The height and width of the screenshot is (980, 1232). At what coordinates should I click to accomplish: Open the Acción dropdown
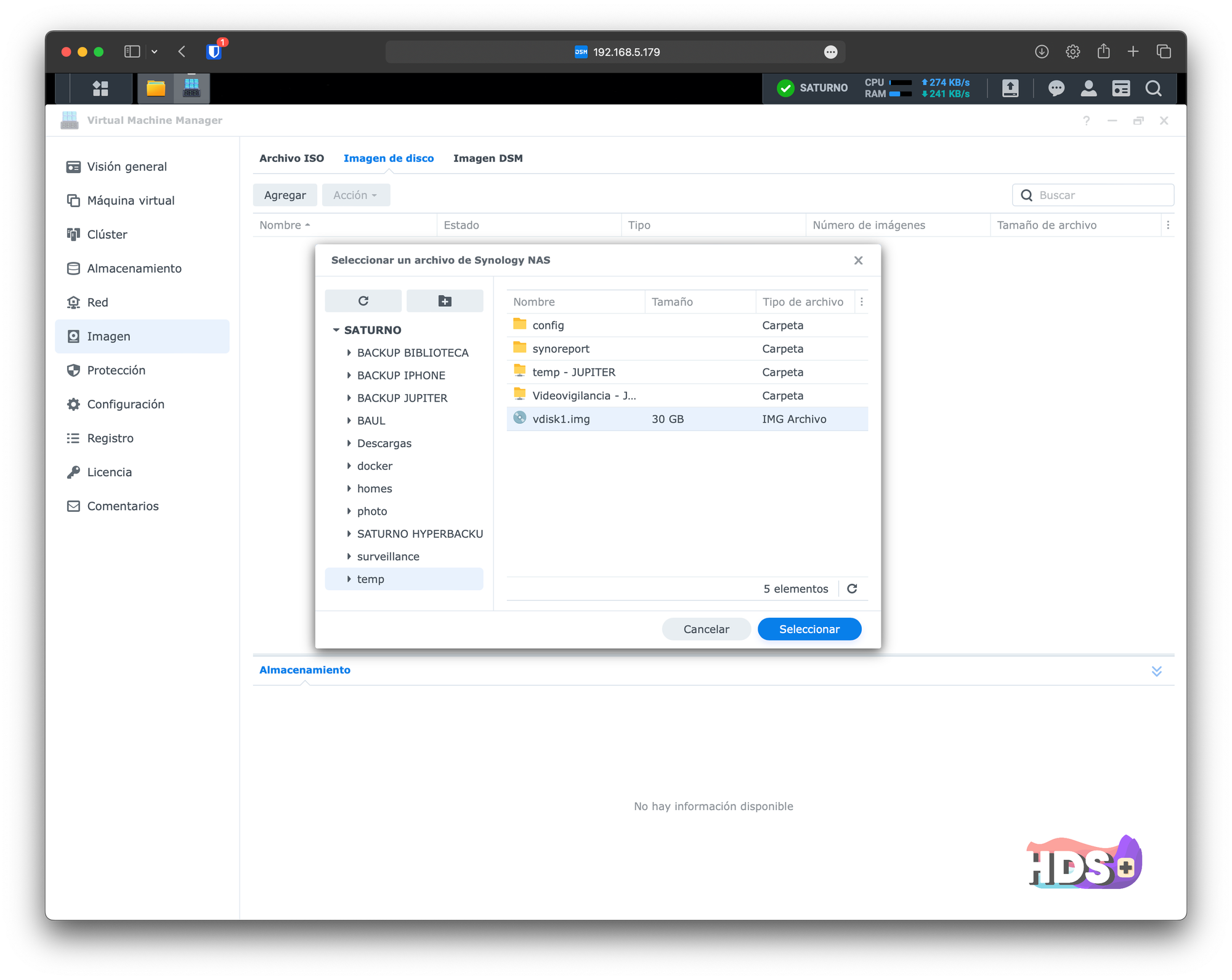[x=355, y=195]
